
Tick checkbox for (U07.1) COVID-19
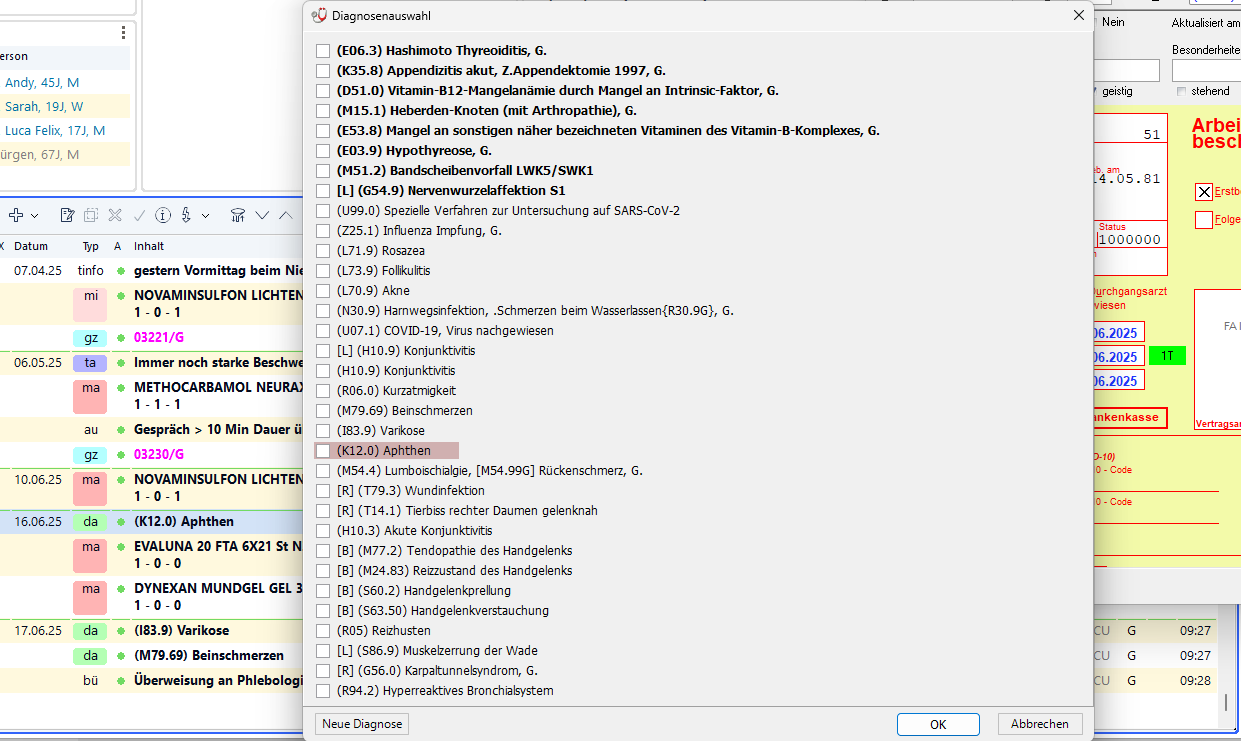click(323, 330)
